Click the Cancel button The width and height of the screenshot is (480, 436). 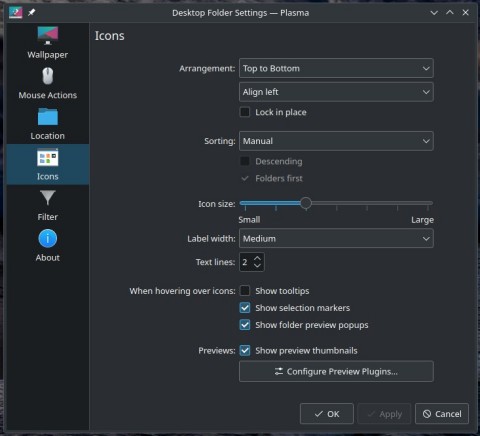(x=442, y=414)
